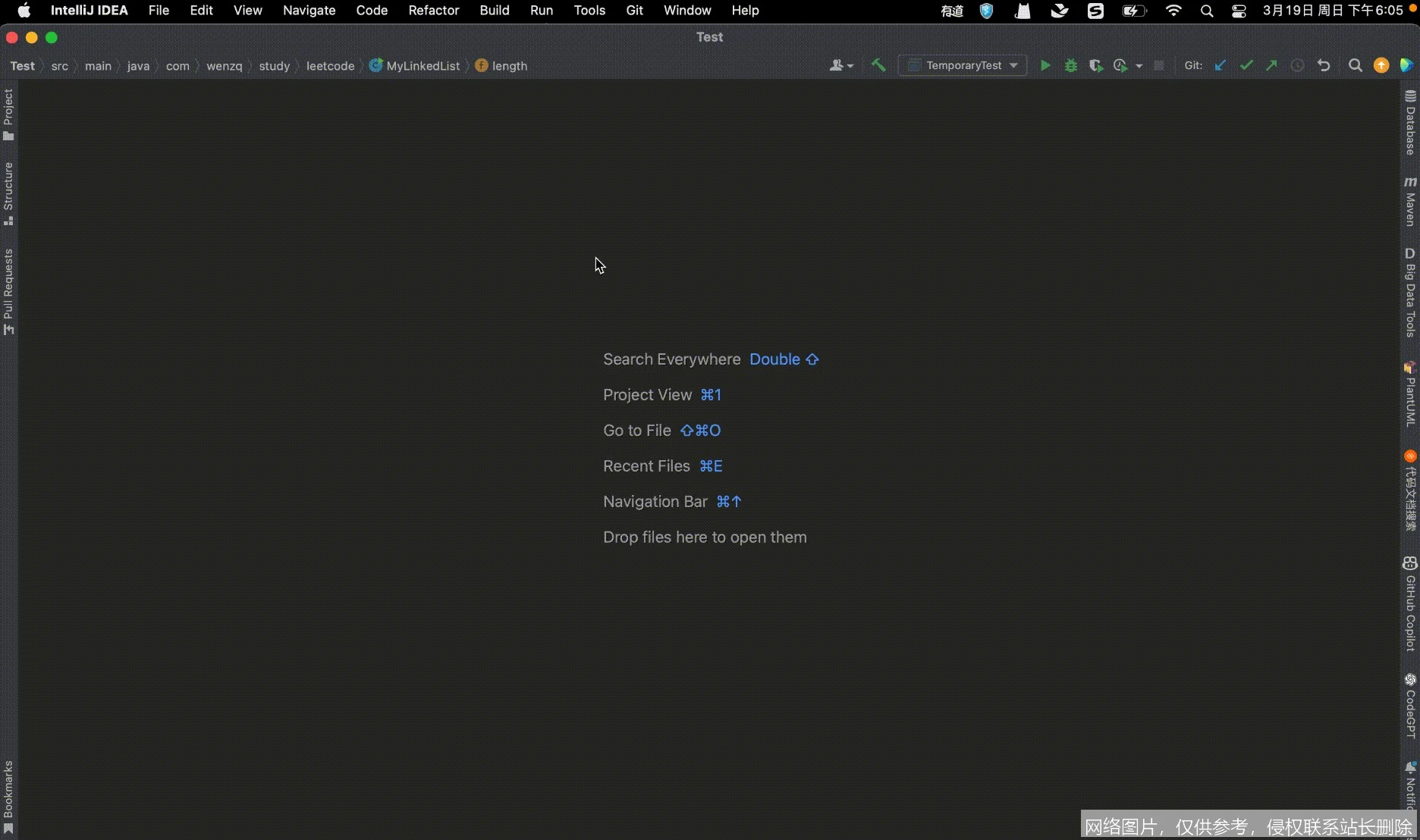Screen dimensions: 1420x840
Task: Toggle the Bookmarks panel
Action: point(8,796)
